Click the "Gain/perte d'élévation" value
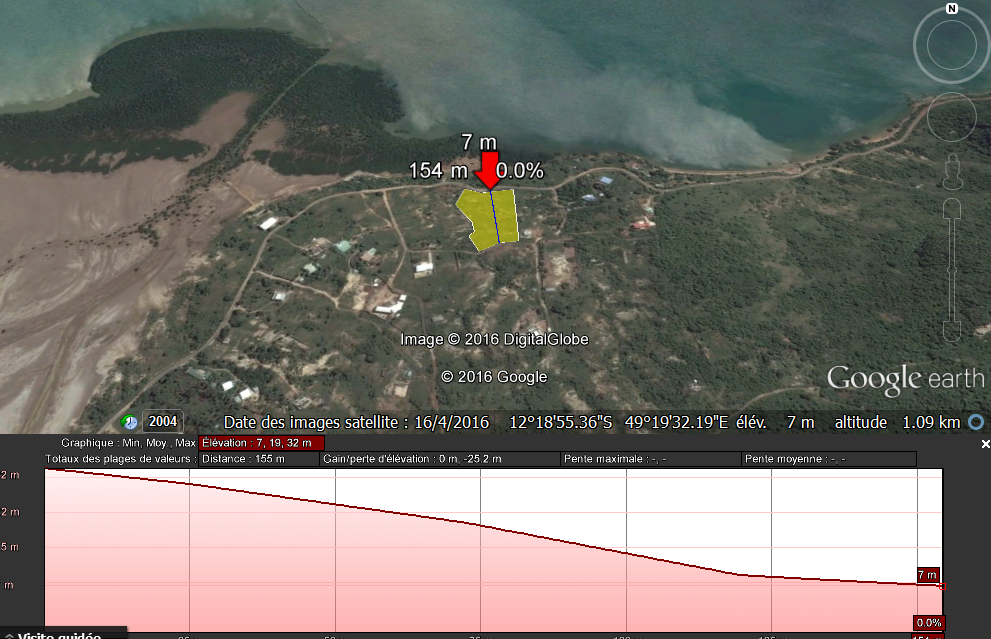 point(440,459)
